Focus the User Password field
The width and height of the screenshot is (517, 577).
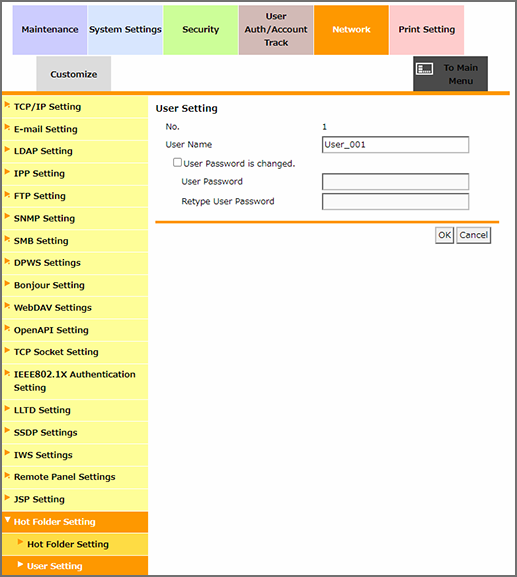[x=395, y=182]
